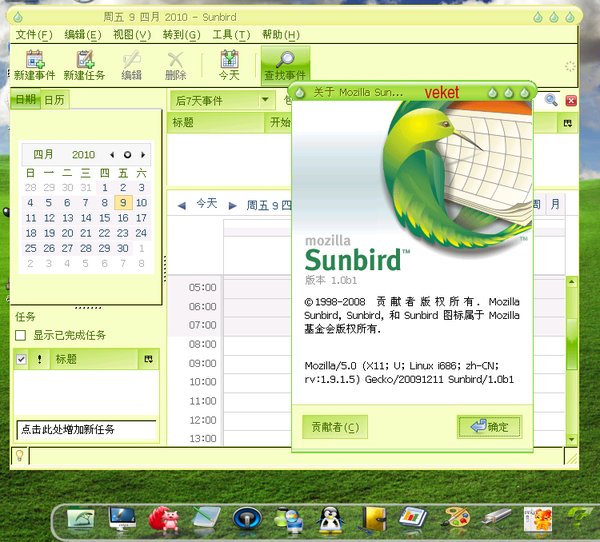600x542 pixels.
Task: Go to previous month in mini calendar
Action: click(x=112, y=155)
